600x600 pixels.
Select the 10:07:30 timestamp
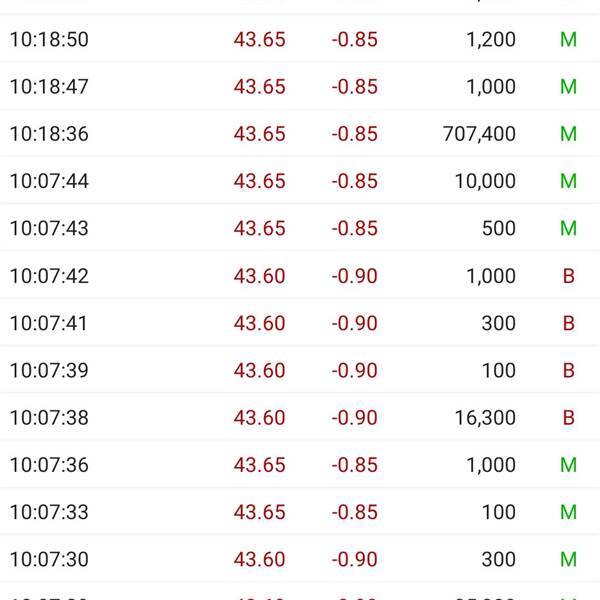click(49, 559)
